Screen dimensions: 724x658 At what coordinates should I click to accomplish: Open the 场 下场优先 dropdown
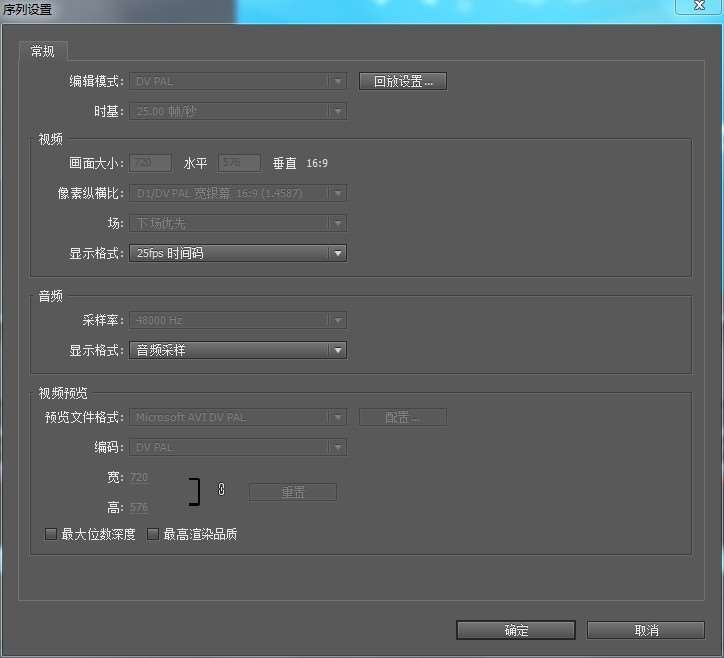(x=238, y=223)
